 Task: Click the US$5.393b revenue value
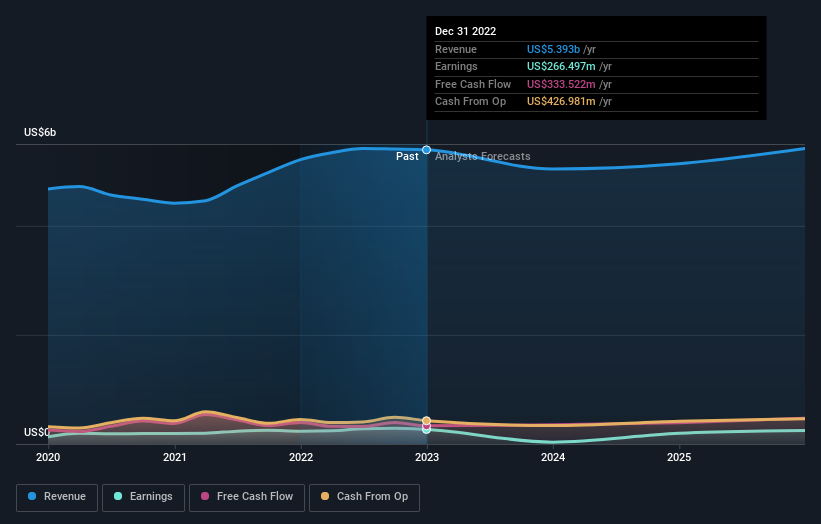tap(553, 49)
